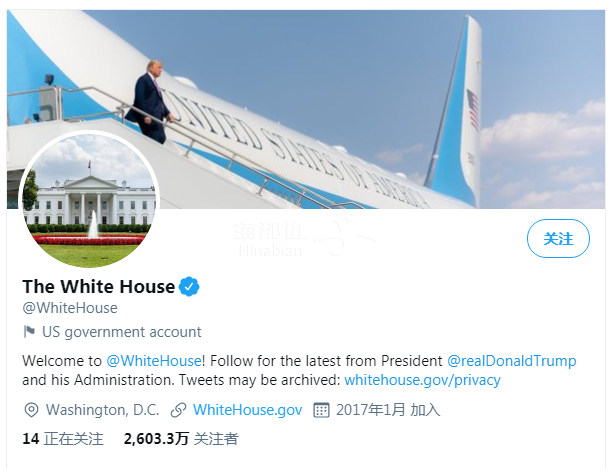Click the Washington, D.C. location text
Viewport: 615px width, 475px height.
click(102, 410)
